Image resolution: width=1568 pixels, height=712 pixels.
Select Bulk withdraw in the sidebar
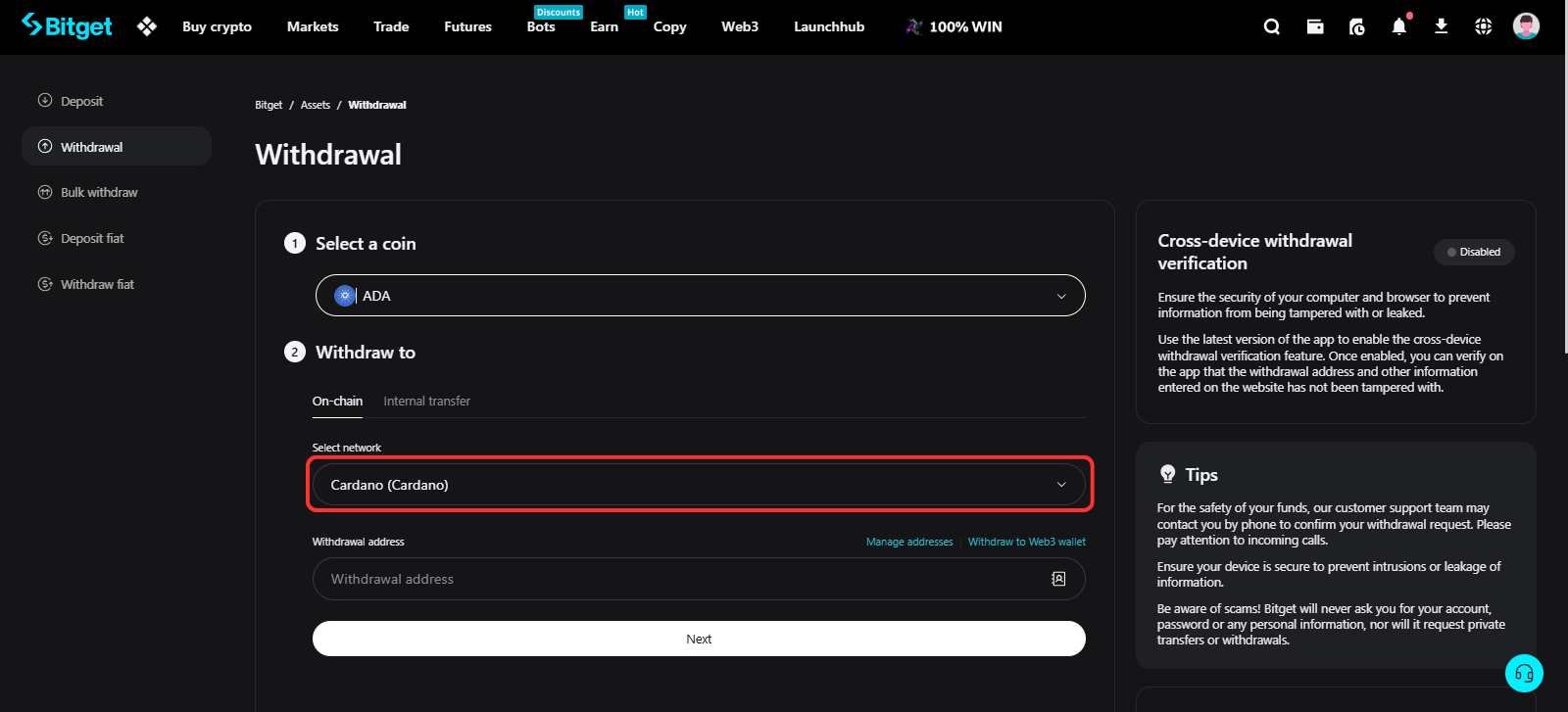[x=99, y=192]
